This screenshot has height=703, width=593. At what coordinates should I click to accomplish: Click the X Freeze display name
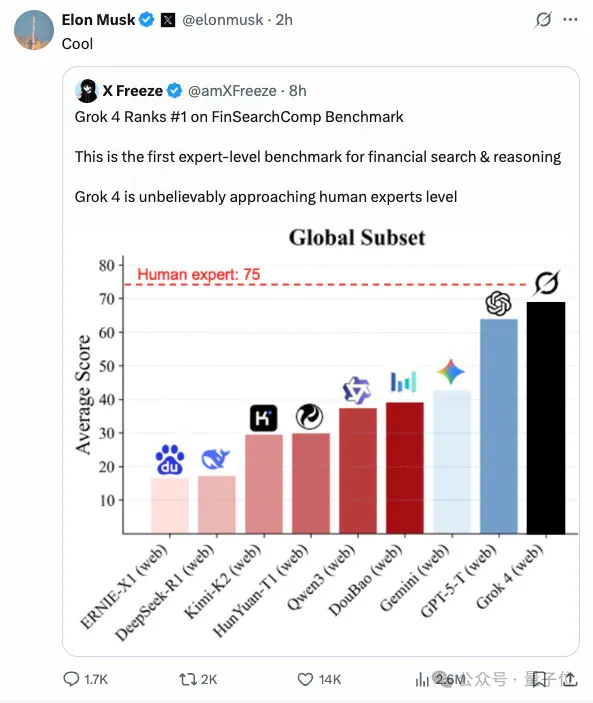tap(133, 91)
